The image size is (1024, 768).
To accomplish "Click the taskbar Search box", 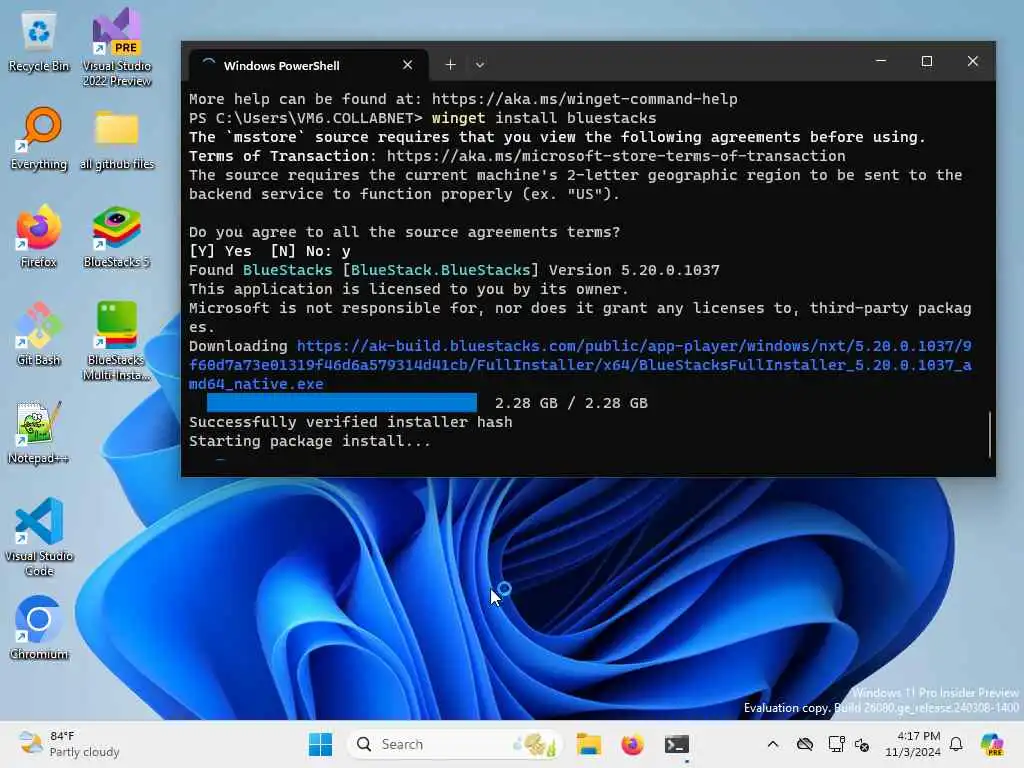I will coord(455,744).
